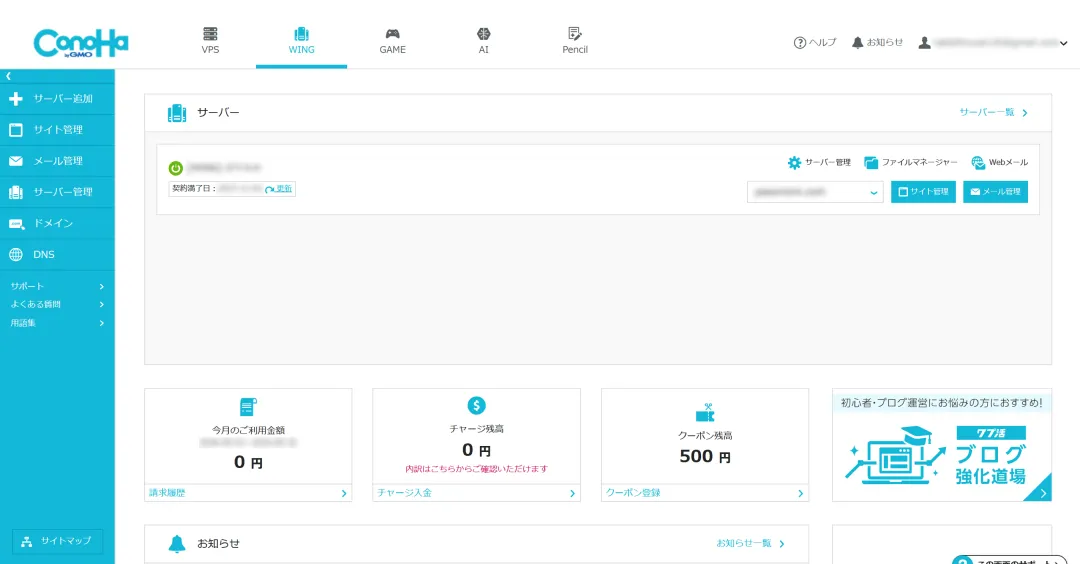Viewport: 1080px width, 564px height.
Task: Open ファイルマネージャー folder icon
Action: [x=871, y=163]
